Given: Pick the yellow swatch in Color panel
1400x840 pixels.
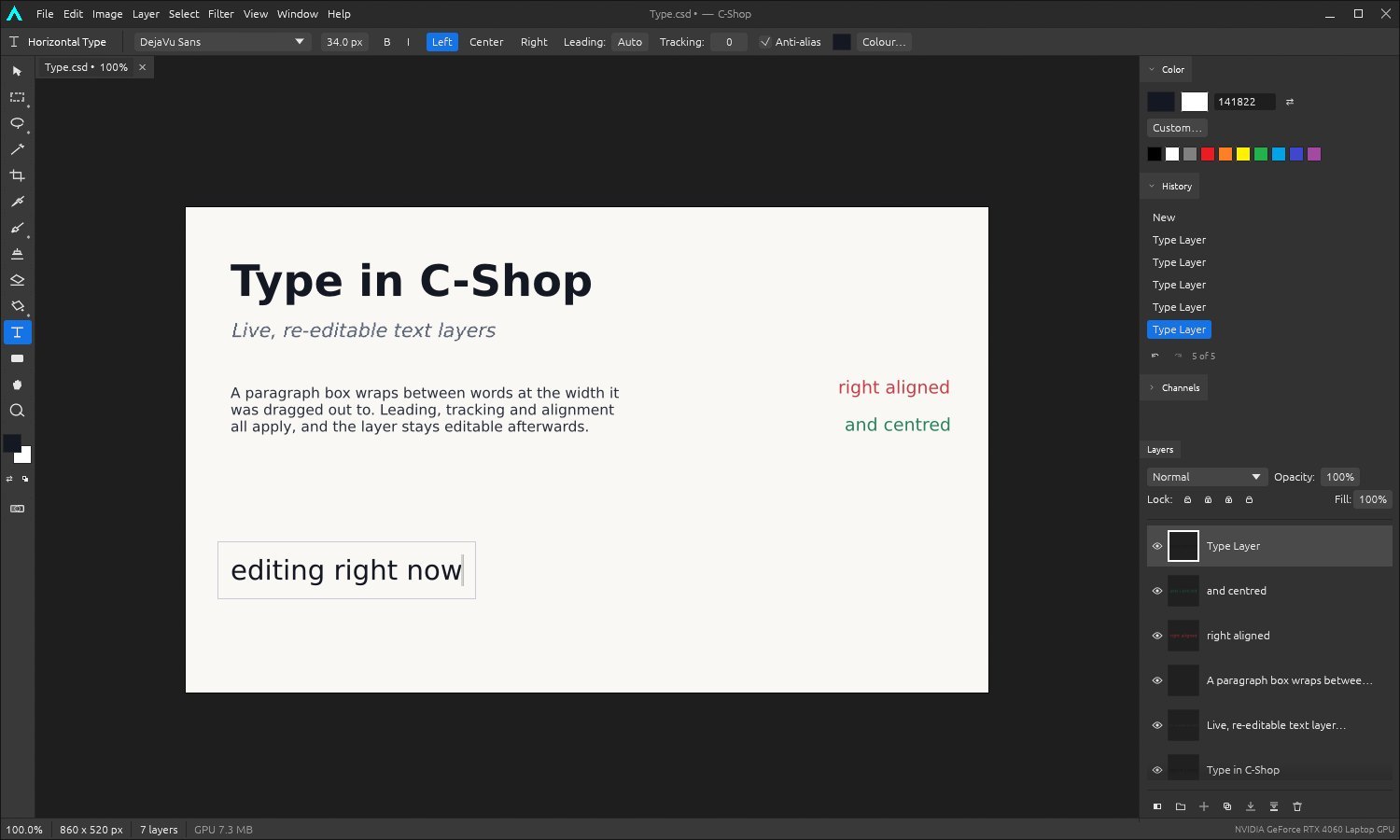Looking at the screenshot, I should pyautogui.click(x=1243, y=154).
